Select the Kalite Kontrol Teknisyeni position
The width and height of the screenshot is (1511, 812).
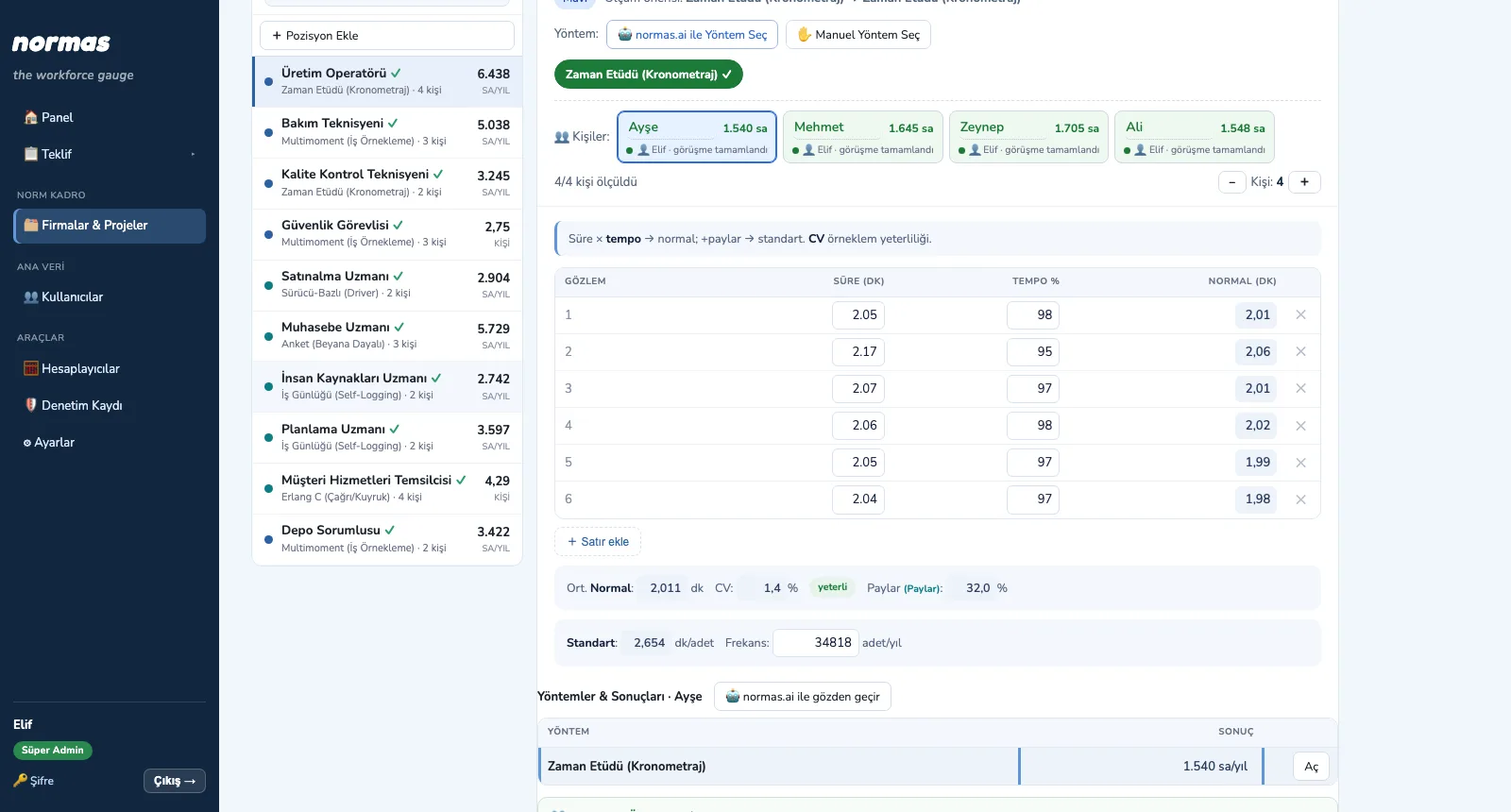click(x=387, y=183)
